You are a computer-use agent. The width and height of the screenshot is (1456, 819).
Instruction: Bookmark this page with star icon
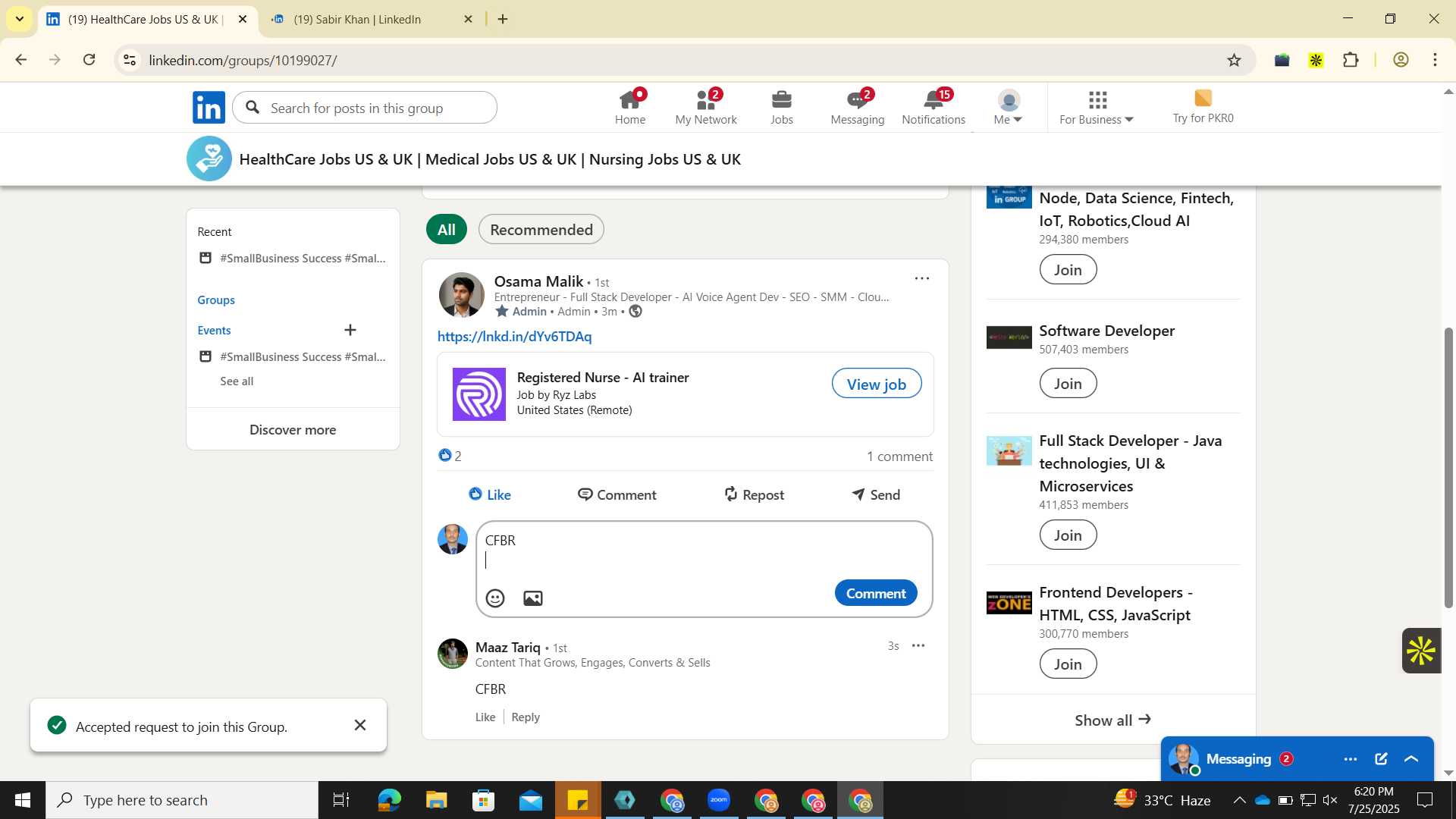click(1234, 60)
